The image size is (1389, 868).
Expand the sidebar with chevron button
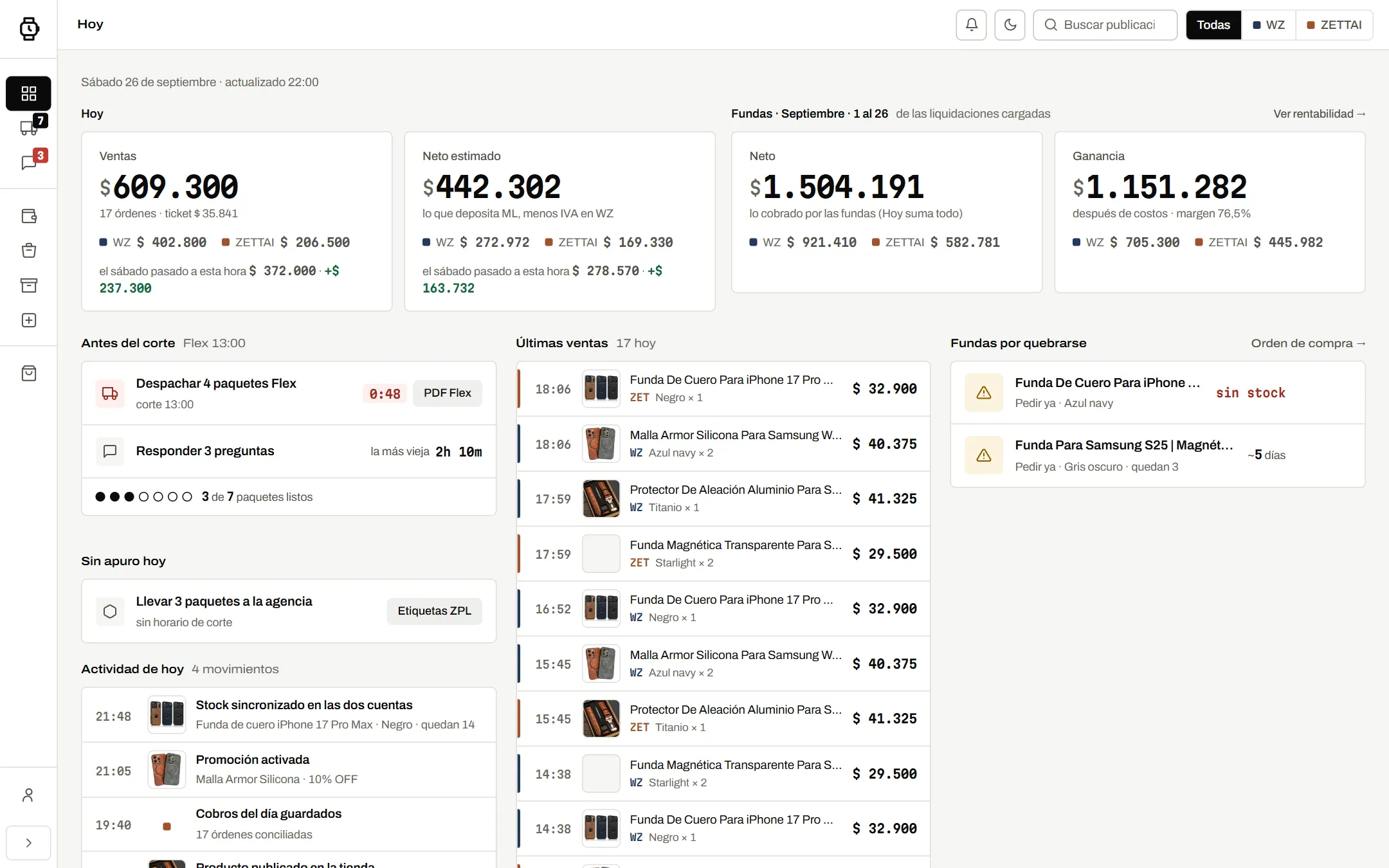(28, 843)
